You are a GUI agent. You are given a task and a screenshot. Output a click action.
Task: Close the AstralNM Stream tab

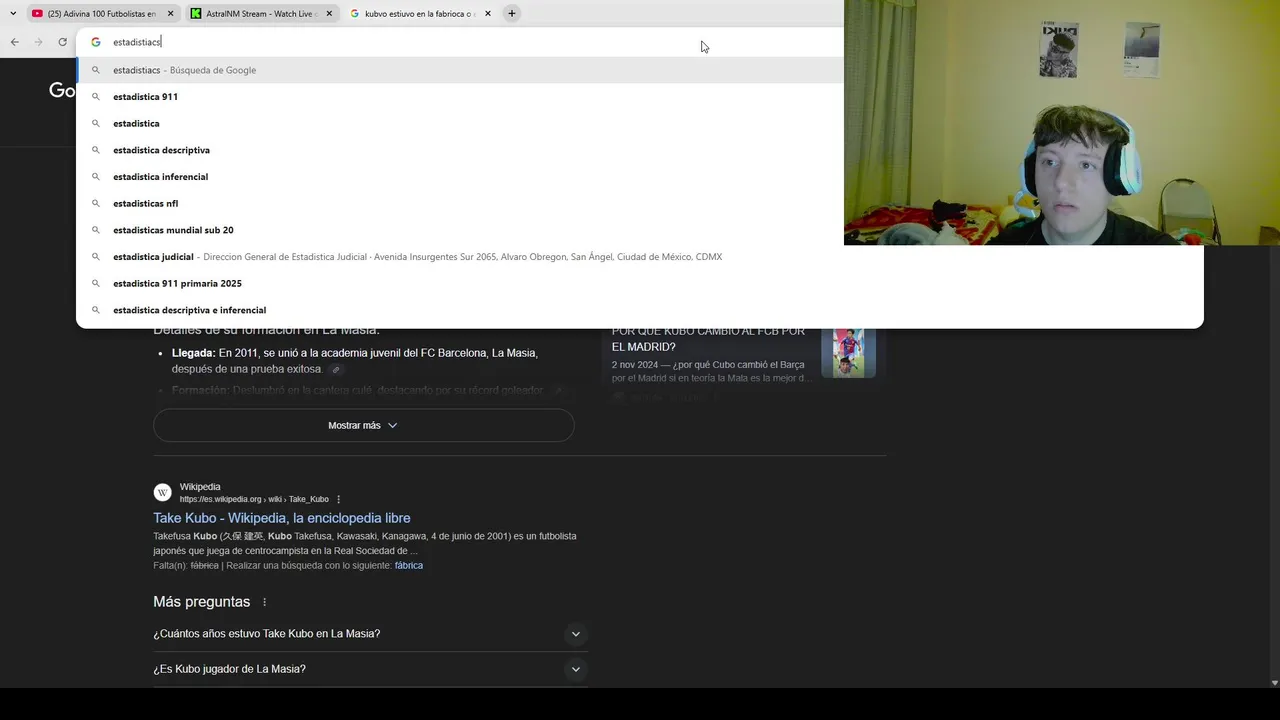(329, 14)
